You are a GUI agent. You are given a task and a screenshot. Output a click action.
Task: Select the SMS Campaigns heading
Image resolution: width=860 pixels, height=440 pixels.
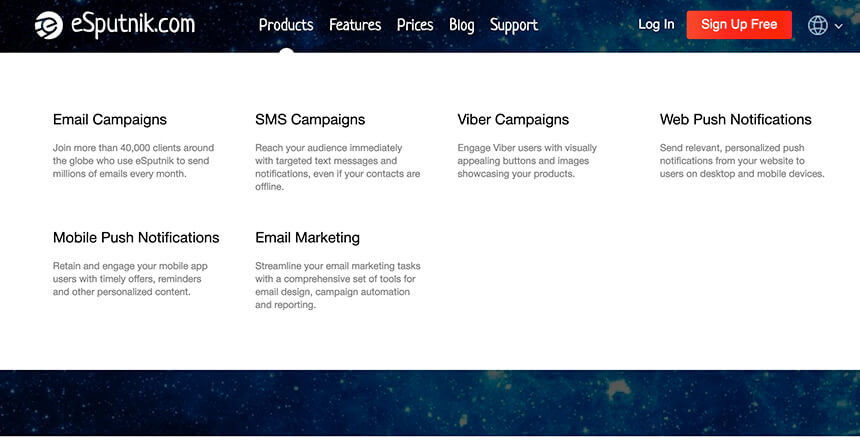click(x=310, y=120)
